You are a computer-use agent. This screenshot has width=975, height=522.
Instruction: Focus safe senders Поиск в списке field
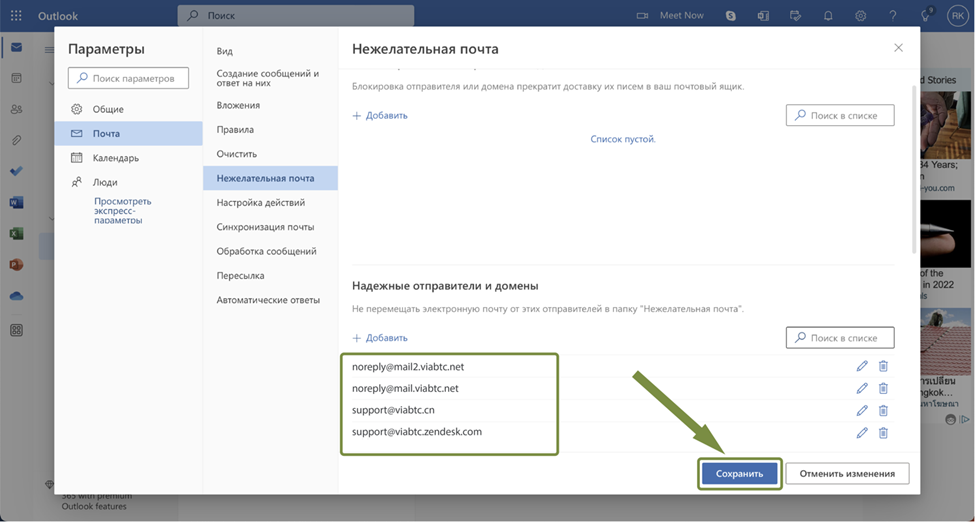(840, 338)
